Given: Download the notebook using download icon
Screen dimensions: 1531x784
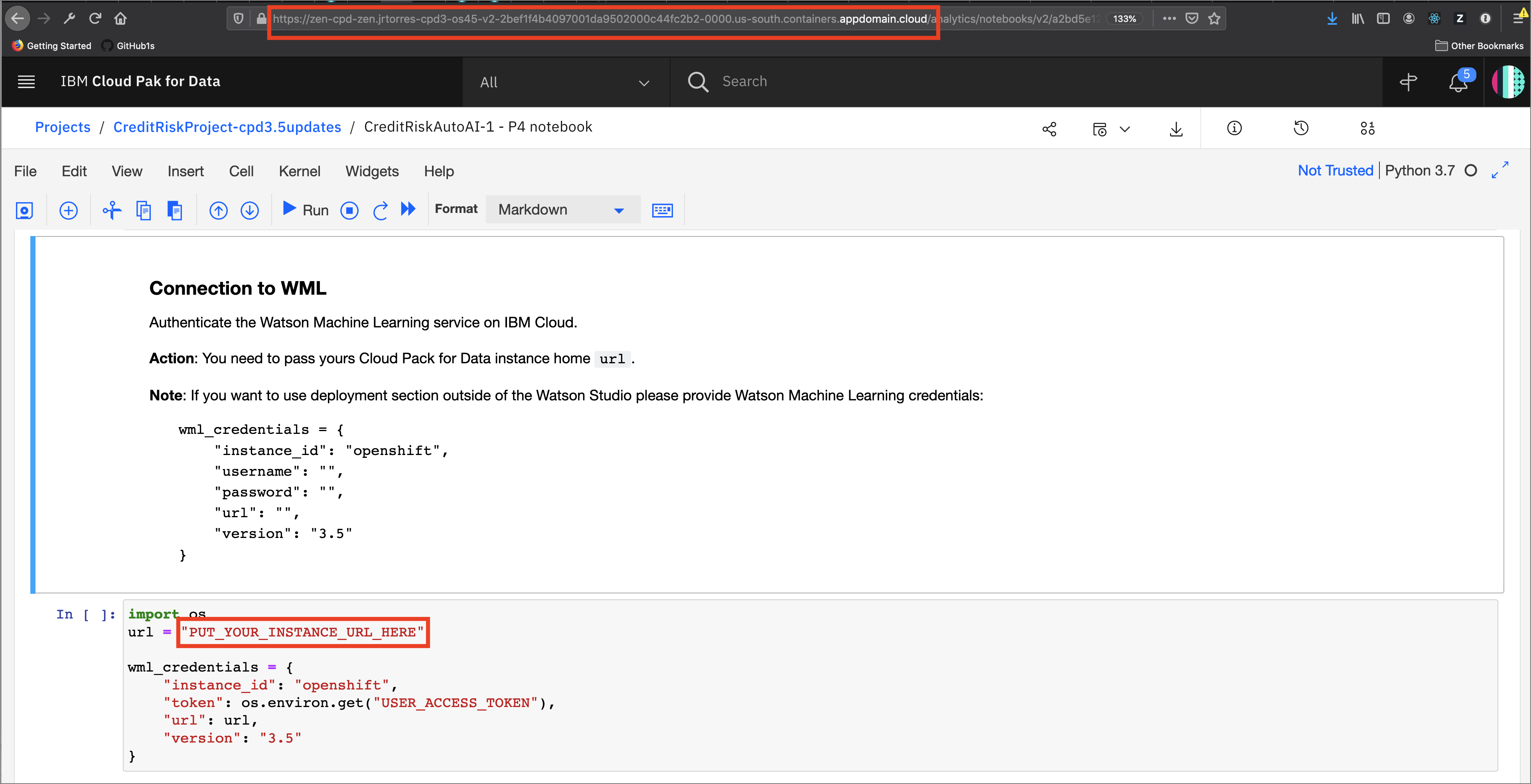Looking at the screenshot, I should 1176,128.
